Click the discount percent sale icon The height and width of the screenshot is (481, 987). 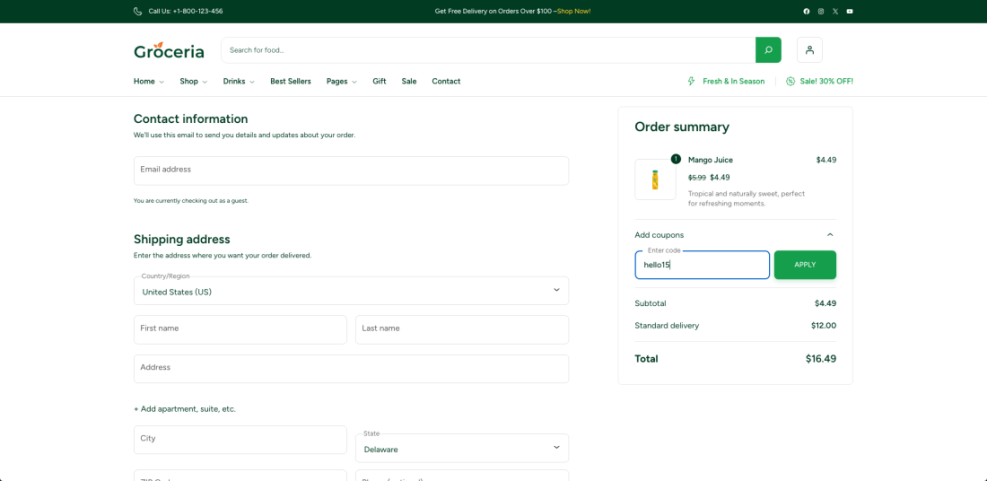(791, 81)
